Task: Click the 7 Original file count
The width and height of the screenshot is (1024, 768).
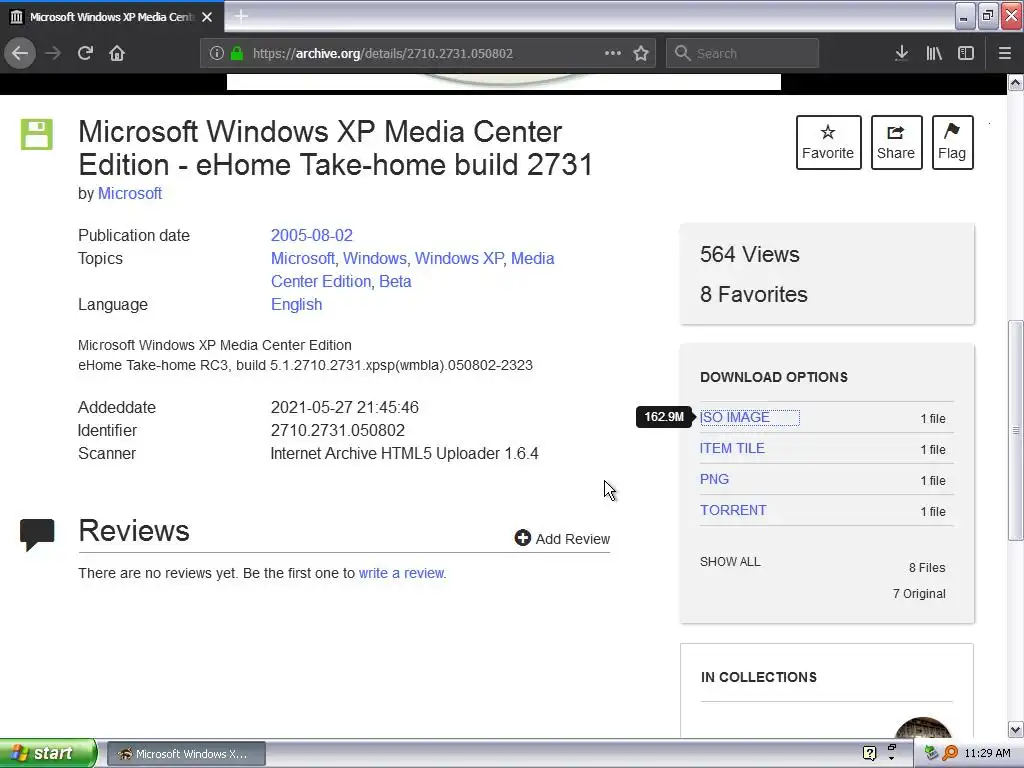Action: [x=919, y=594]
